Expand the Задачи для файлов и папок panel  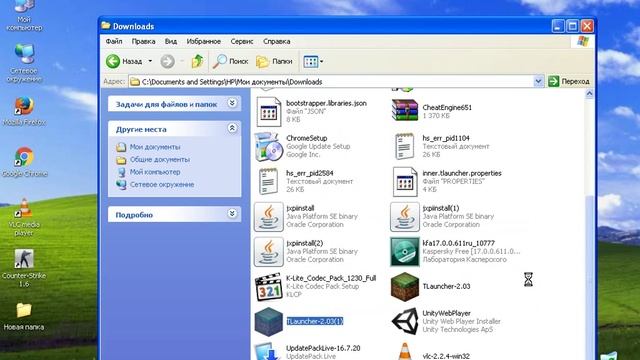point(232,103)
